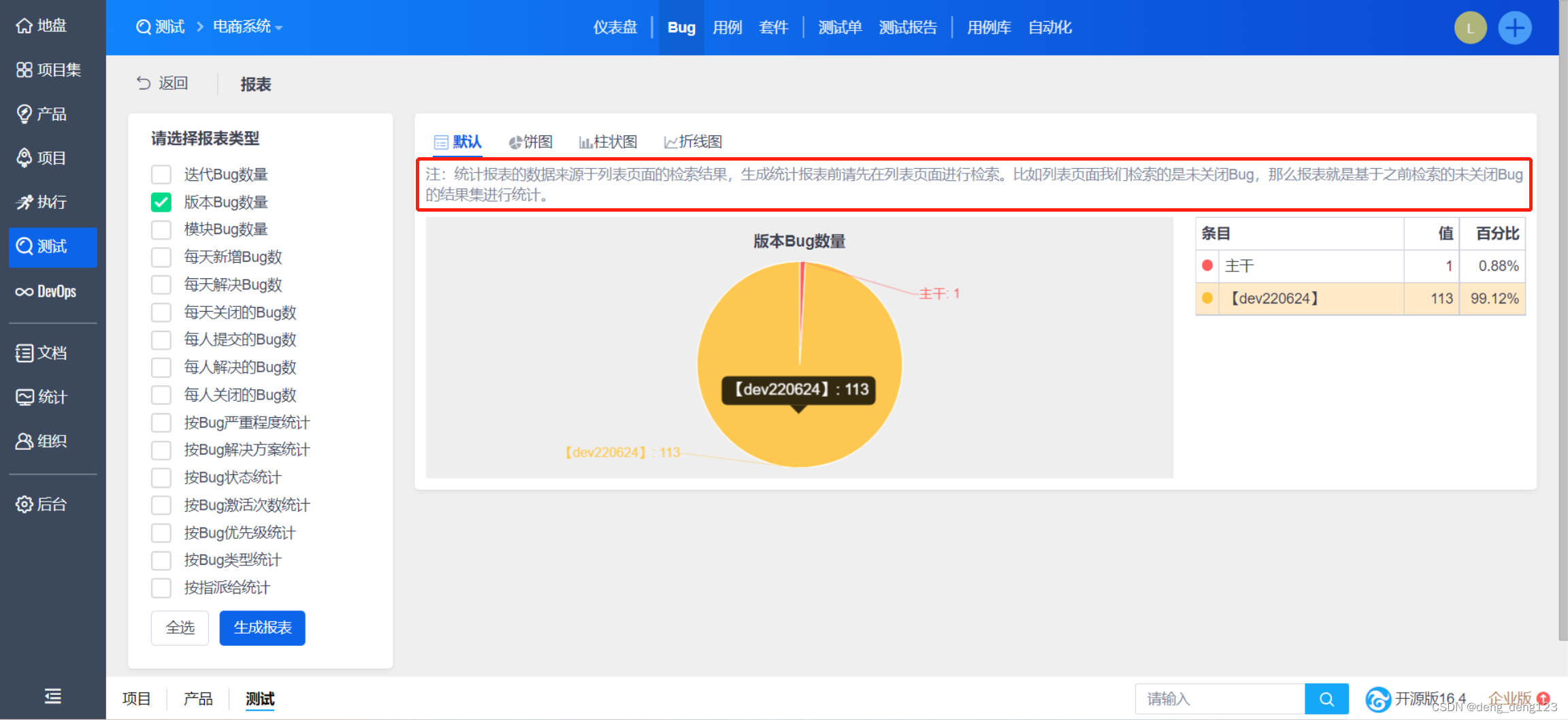
Task: Open 项目 in the left sidebar
Action: 42,158
